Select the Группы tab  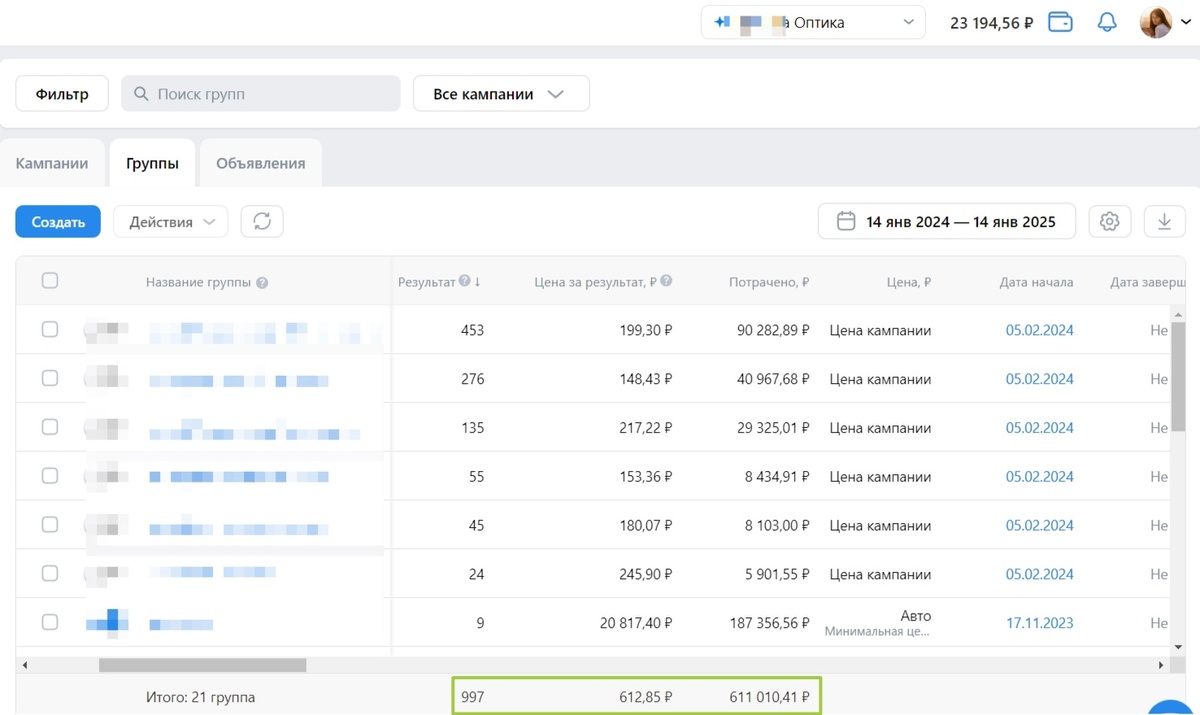[153, 163]
